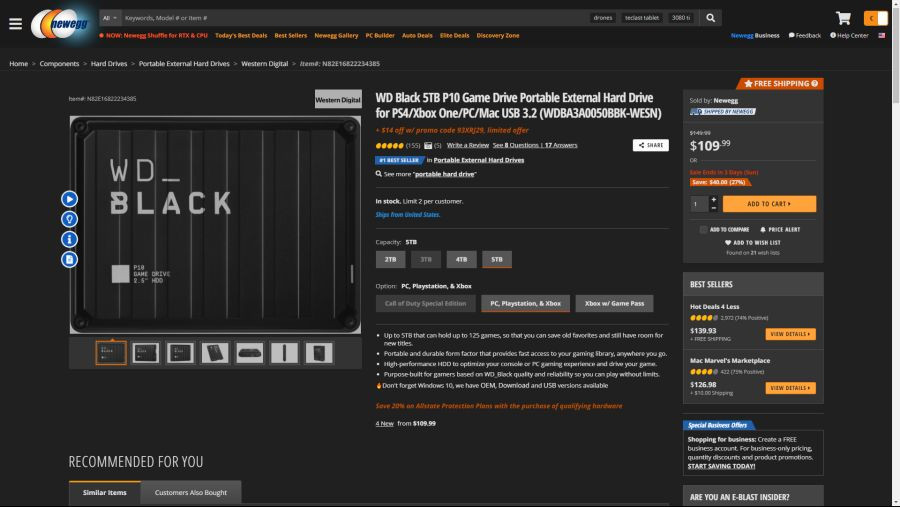Open PC Builder
900x507 pixels.
(x=380, y=36)
